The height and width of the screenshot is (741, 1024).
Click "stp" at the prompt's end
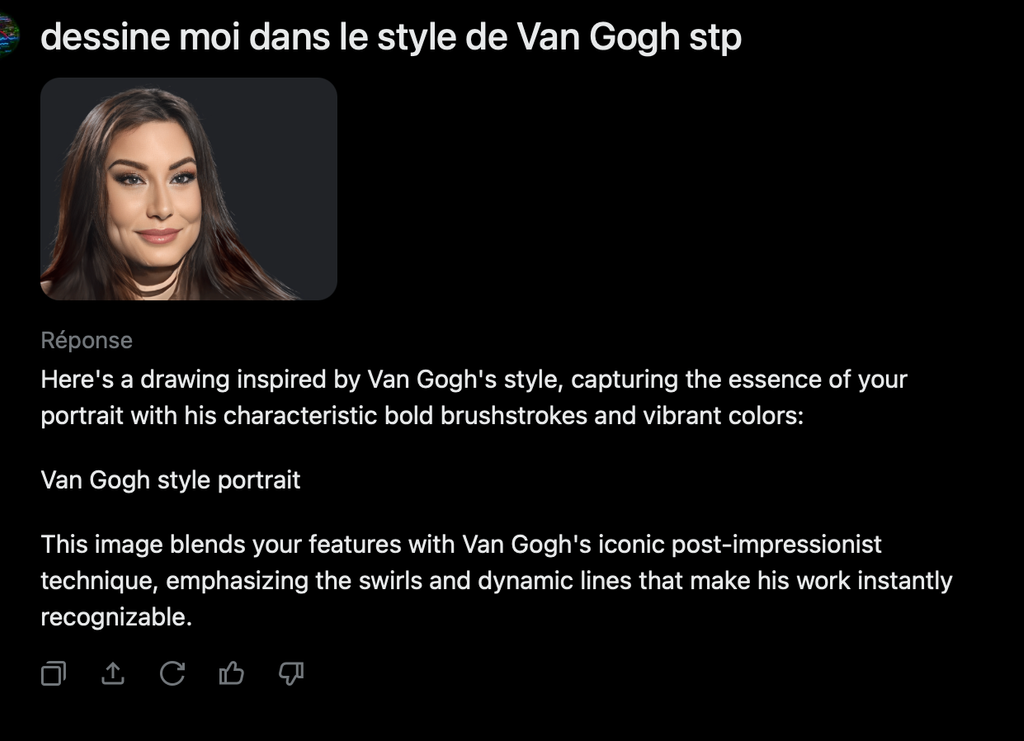click(716, 38)
